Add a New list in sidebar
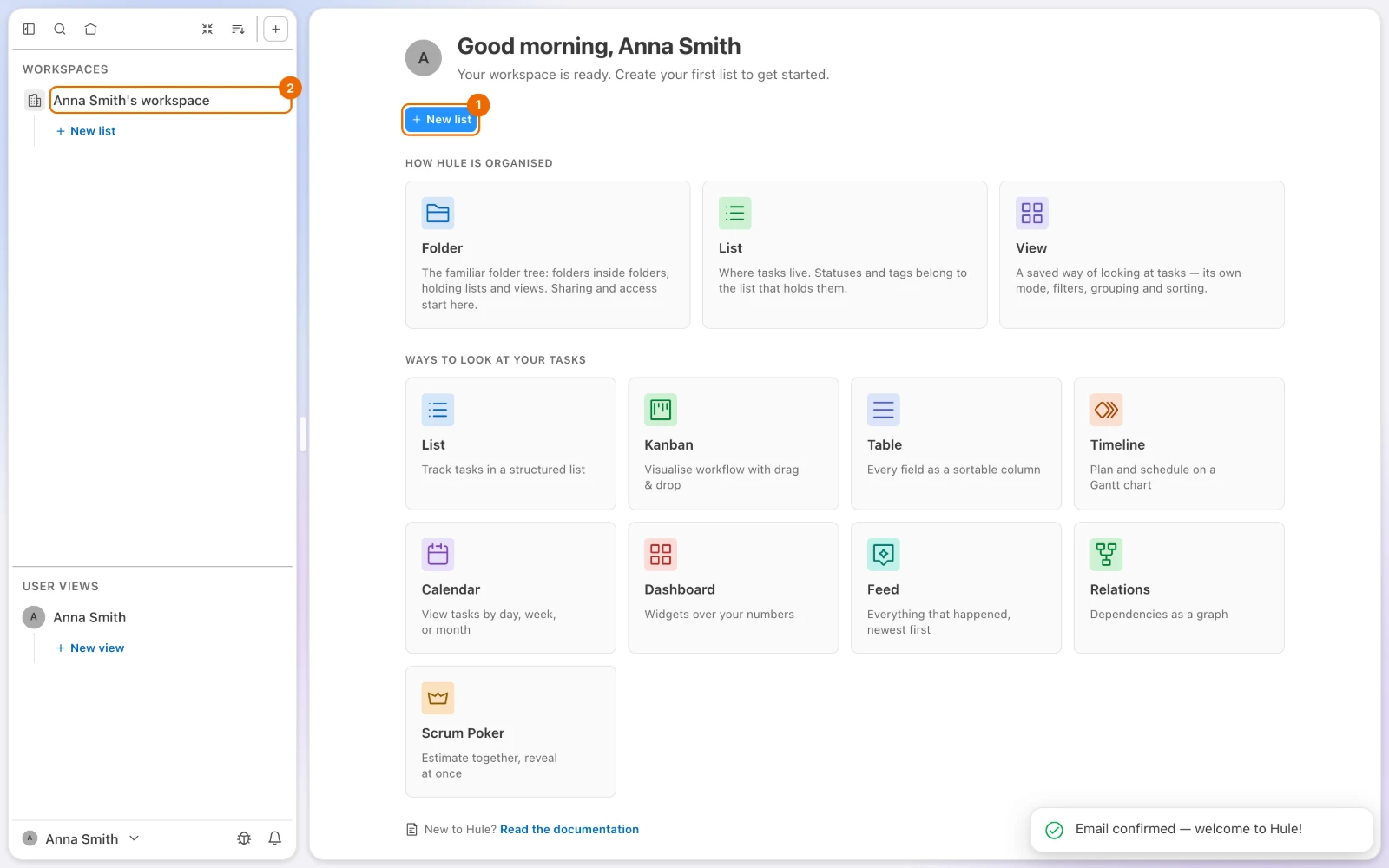Image resolution: width=1389 pixels, height=868 pixels. click(86, 131)
